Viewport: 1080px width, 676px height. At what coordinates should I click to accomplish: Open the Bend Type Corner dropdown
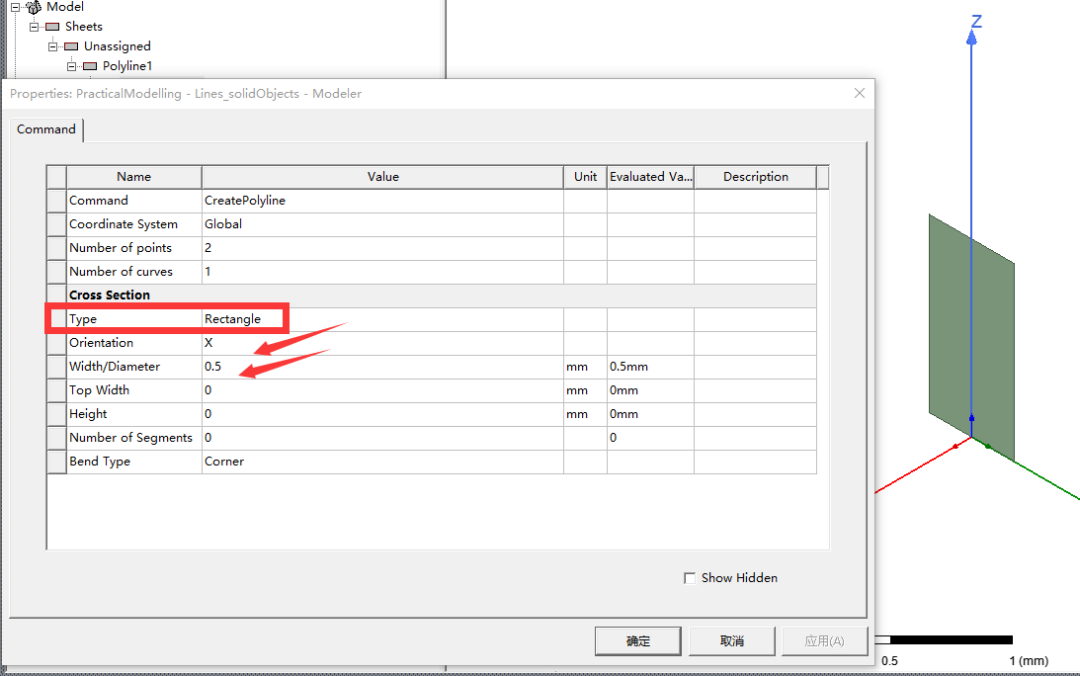382,462
